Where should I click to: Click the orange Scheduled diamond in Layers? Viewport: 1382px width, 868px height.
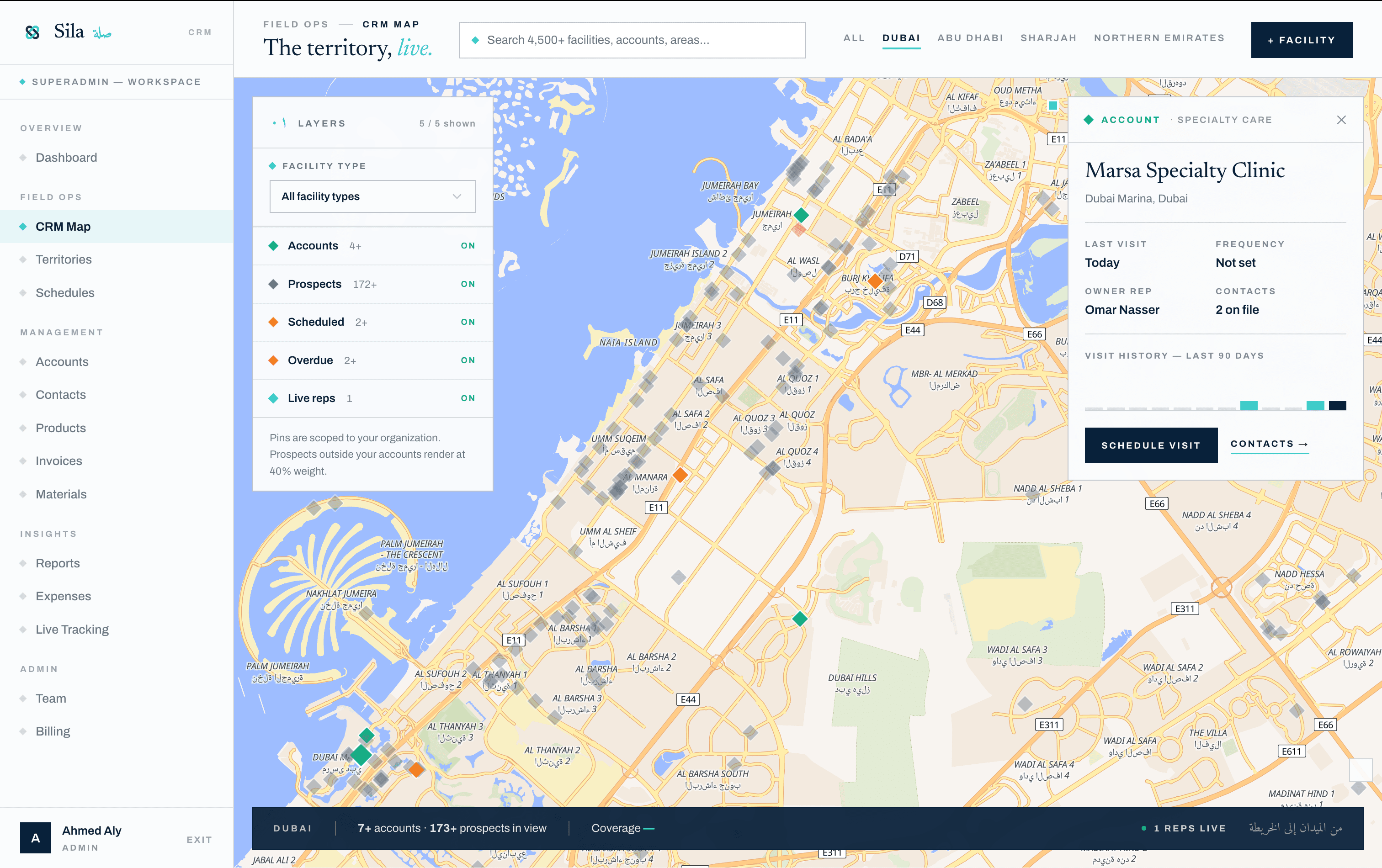click(x=273, y=322)
